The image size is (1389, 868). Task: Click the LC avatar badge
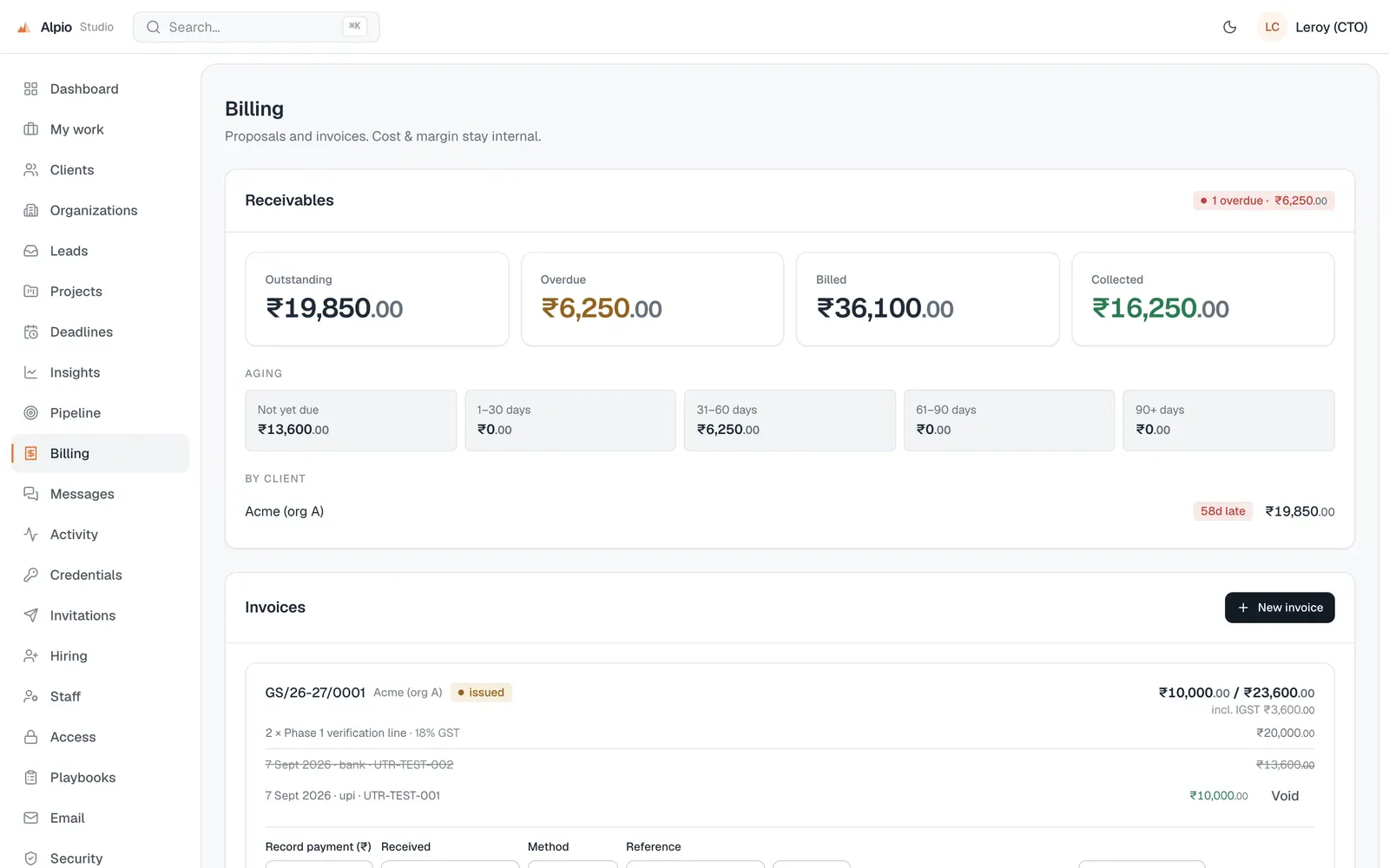pyautogui.click(x=1272, y=27)
